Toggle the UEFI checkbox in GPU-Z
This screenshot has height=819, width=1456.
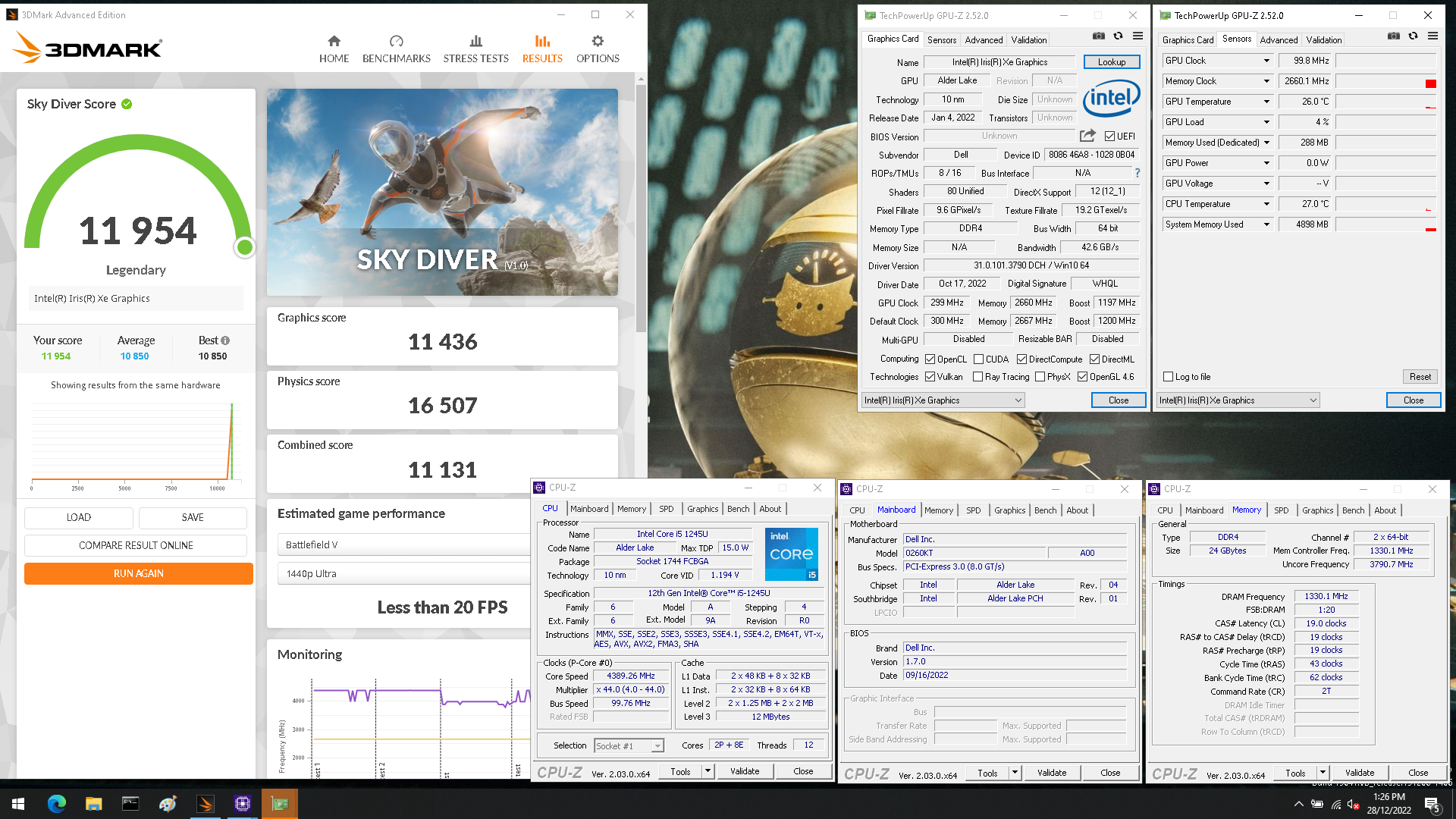(1109, 136)
